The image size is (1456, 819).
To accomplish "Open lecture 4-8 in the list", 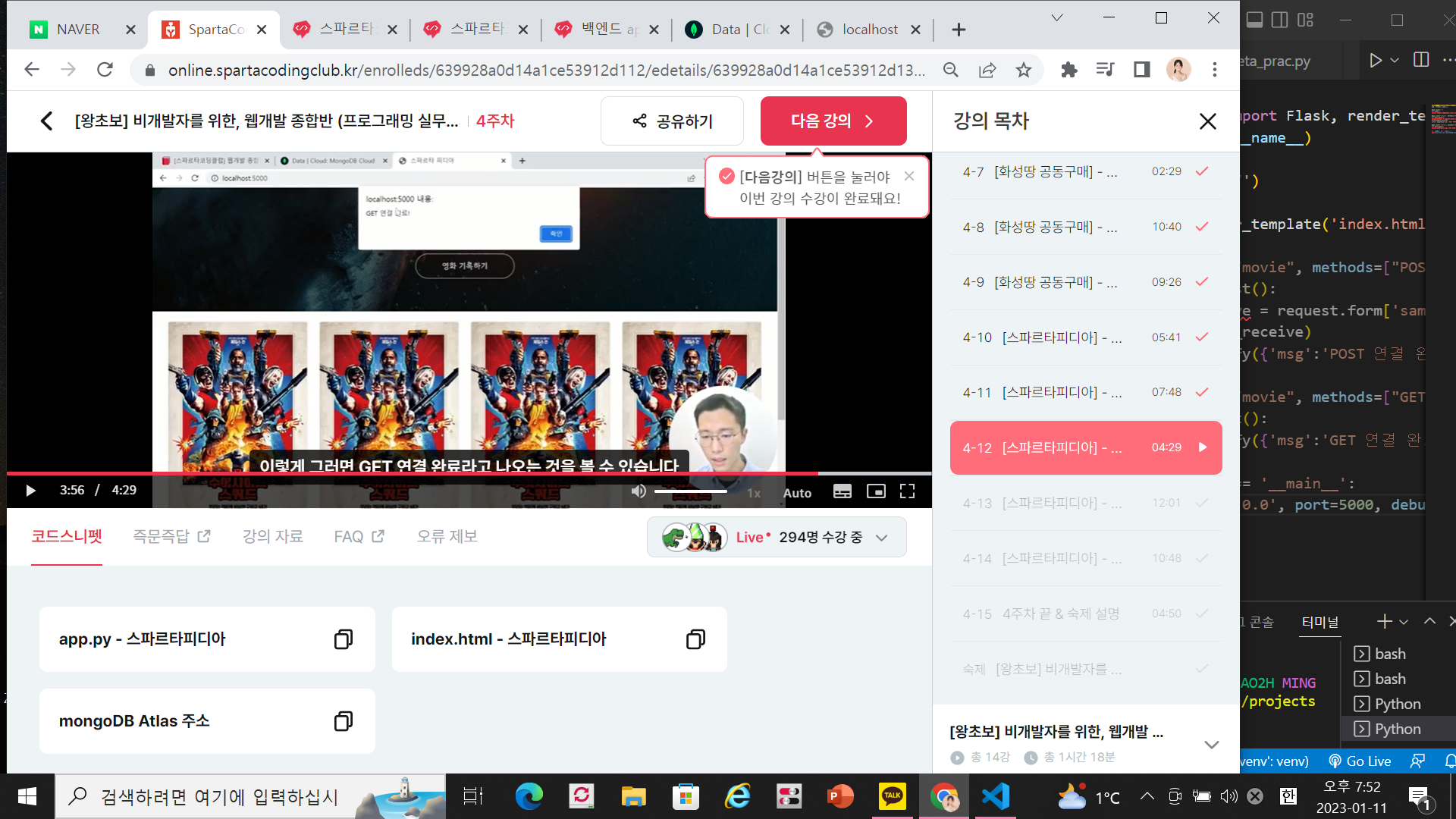I will coord(1086,227).
